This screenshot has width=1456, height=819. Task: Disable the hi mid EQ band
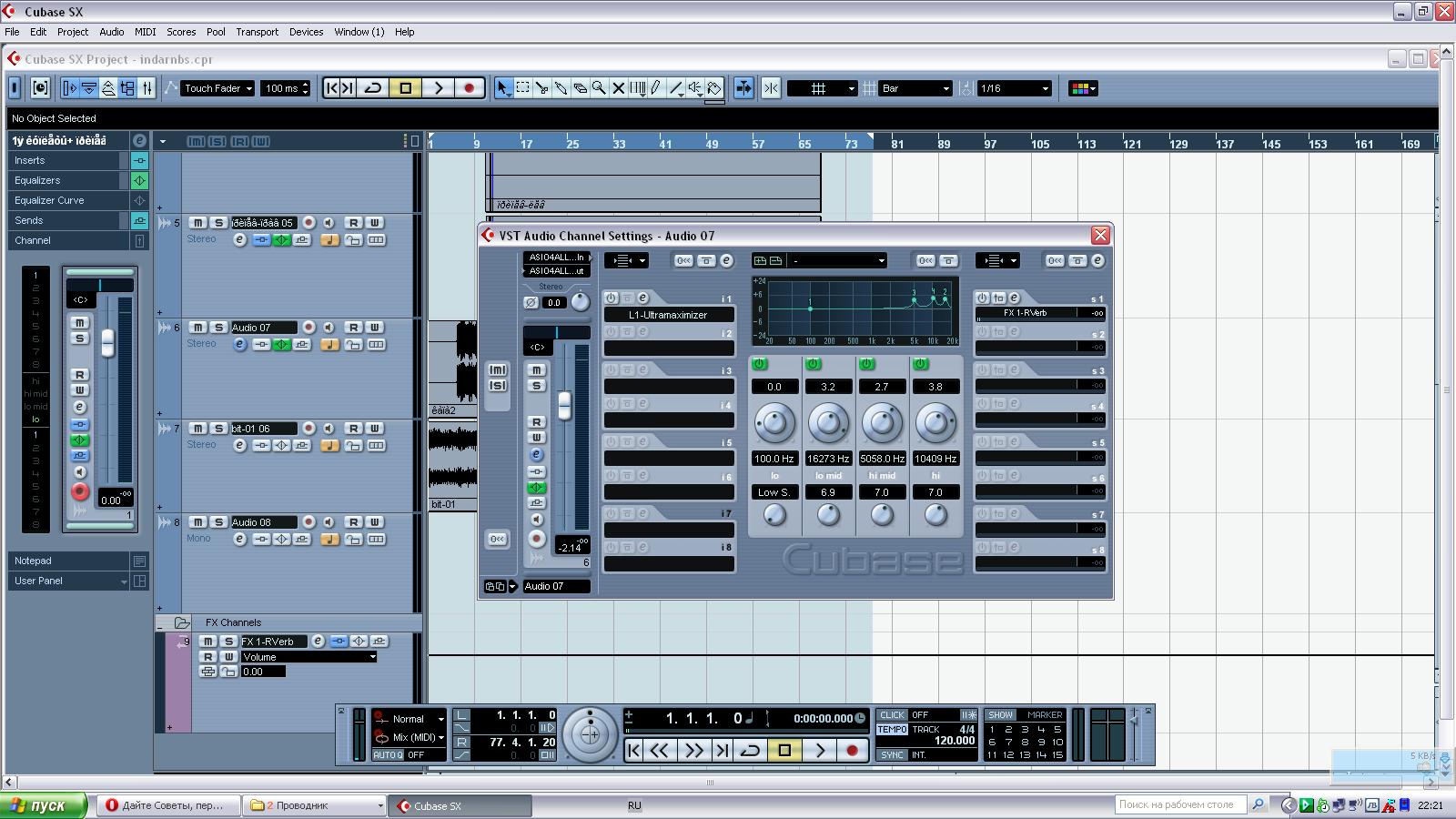pyautogui.click(x=866, y=364)
